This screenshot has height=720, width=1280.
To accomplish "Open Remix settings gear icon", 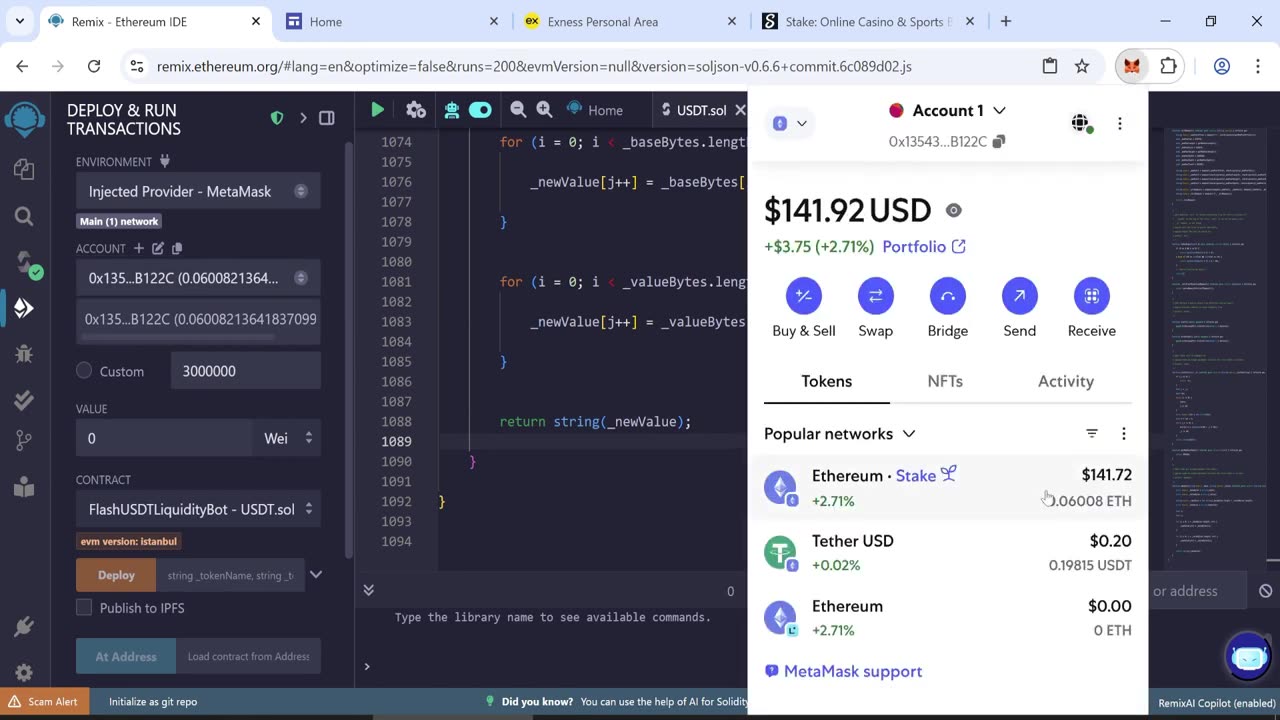I will (24, 673).
